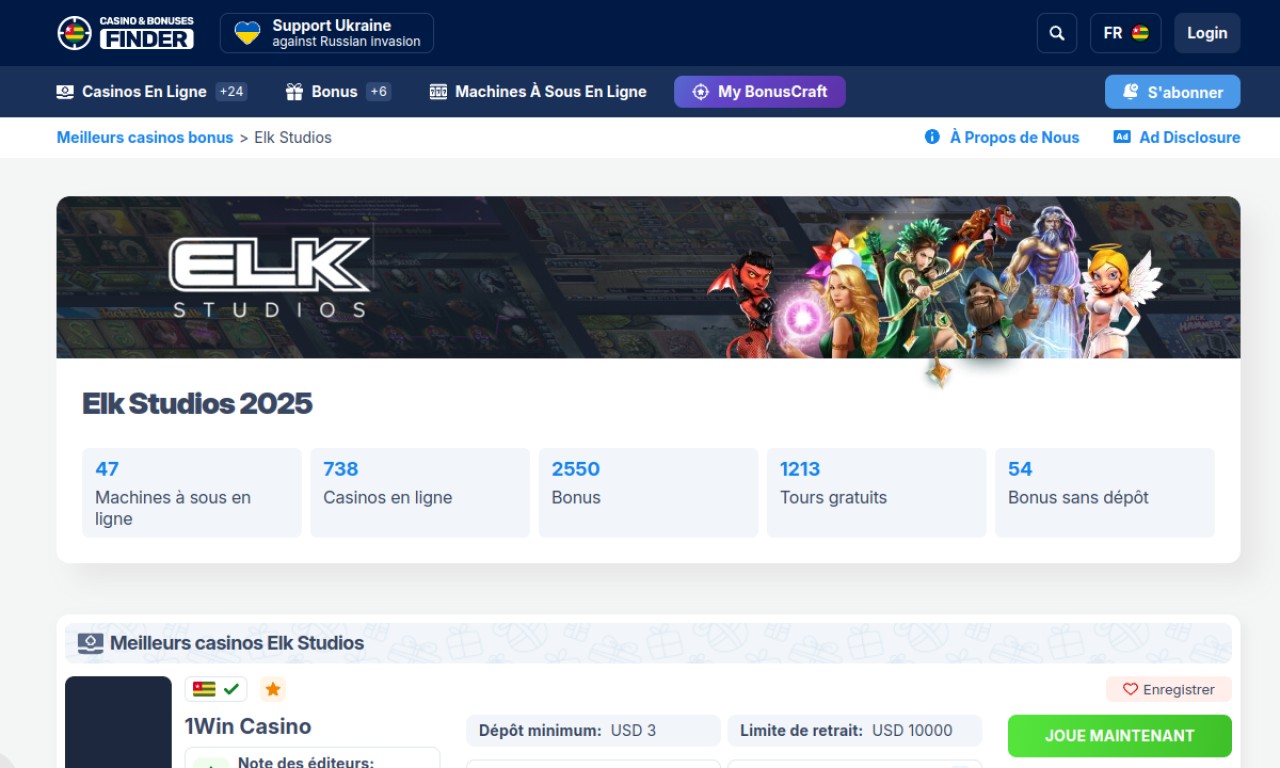Toggle Enregistrer favorite for 1Win Casino
Viewport: 1280px width, 768px height.
[x=1169, y=689]
